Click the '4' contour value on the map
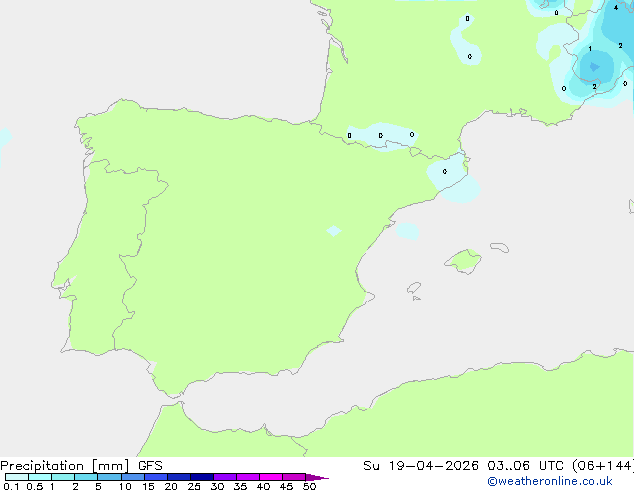 [x=615, y=7]
